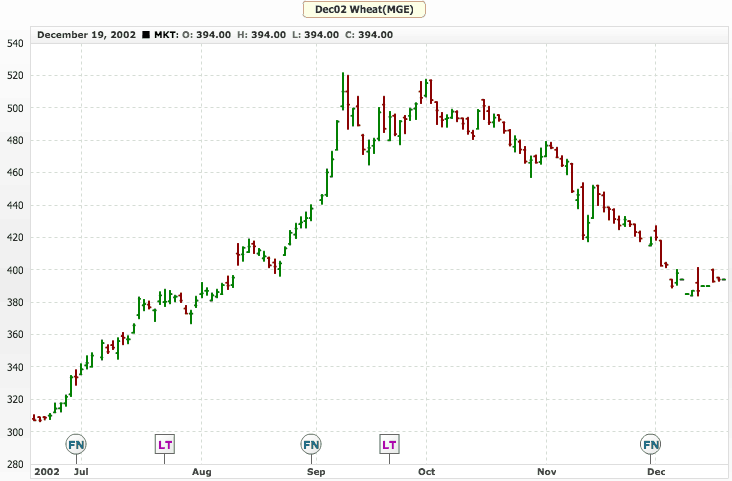This screenshot has height=481, width=732.
Task: Click the MKT: label in header
Action: click(x=167, y=35)
